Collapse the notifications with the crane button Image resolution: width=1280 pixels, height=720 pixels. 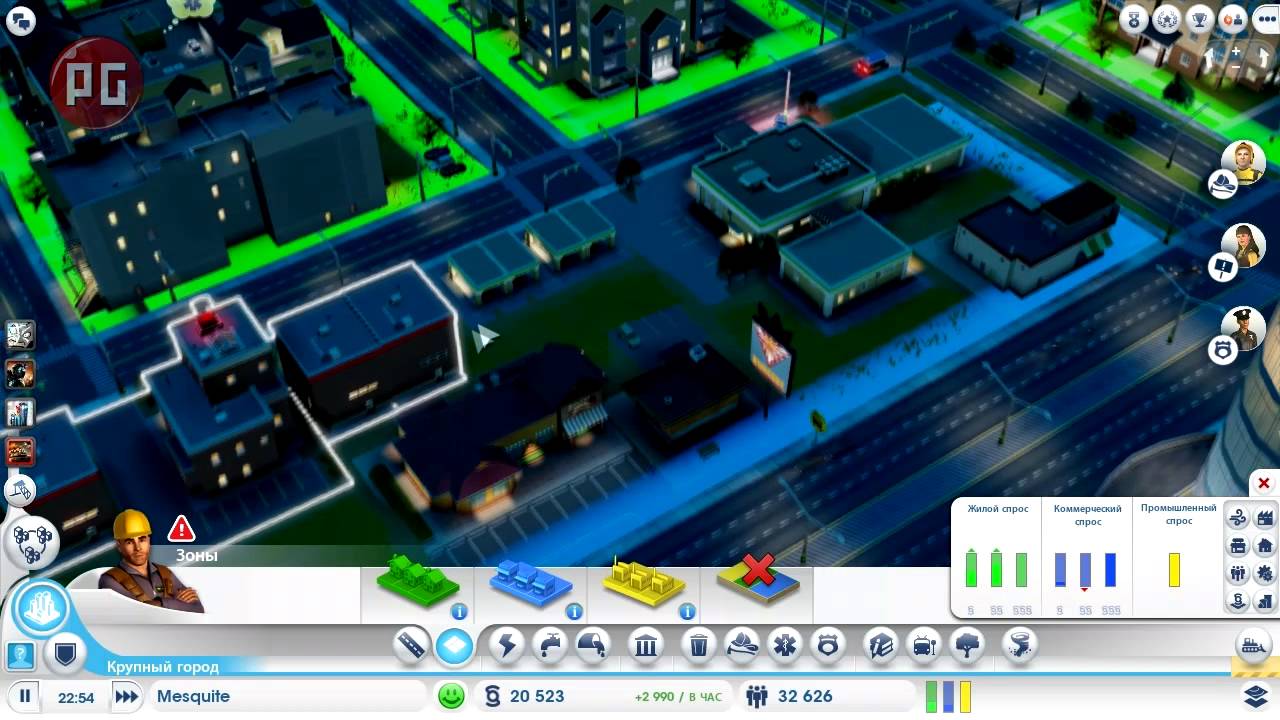21,490
